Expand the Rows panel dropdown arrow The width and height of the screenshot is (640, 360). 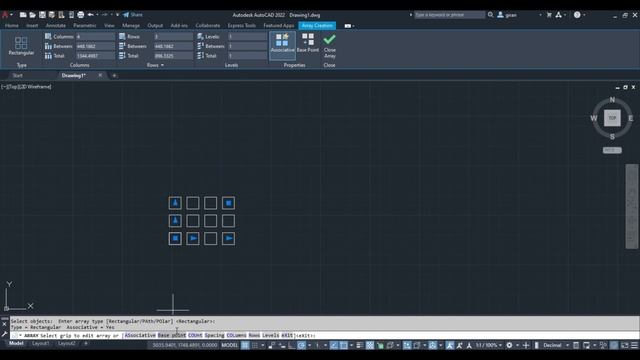(162, 65)
